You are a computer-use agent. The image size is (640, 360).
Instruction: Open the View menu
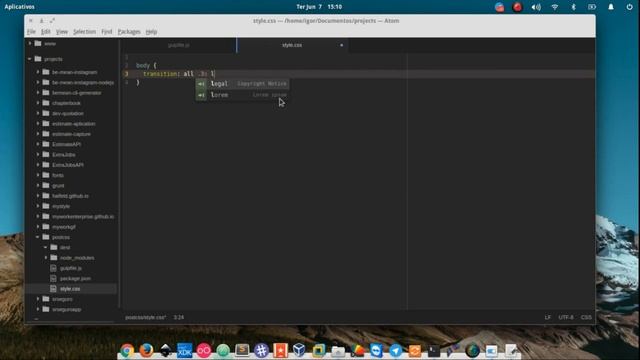pyautogui.click(x=62, y=31)
